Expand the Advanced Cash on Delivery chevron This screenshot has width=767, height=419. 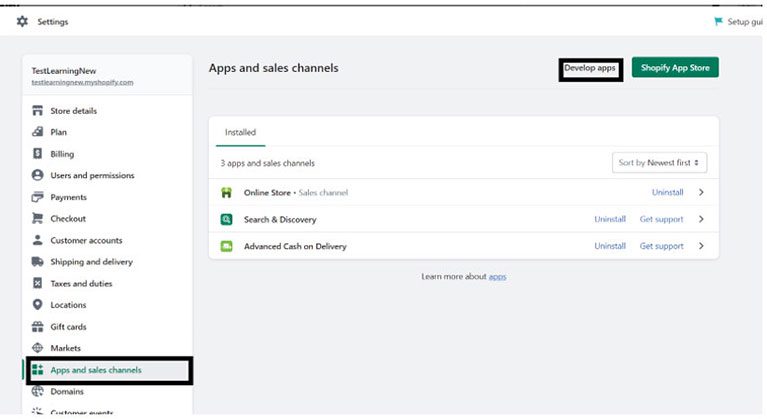coord(701,246)
